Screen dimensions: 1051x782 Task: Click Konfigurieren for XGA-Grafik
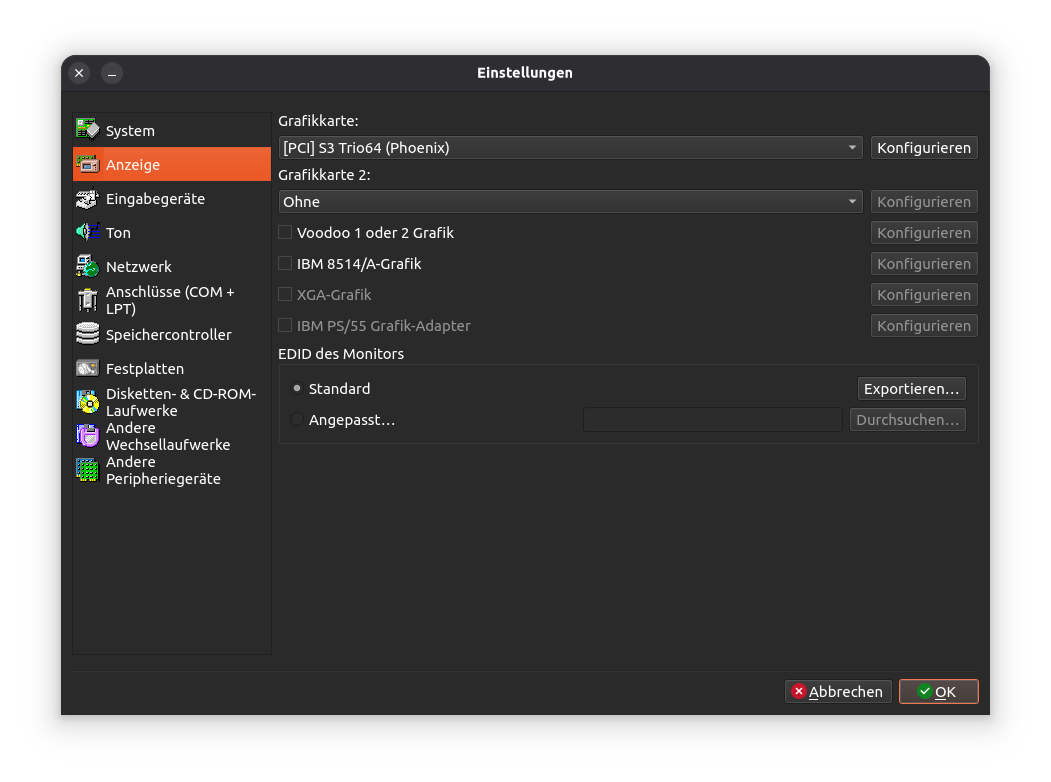[924, 294]
